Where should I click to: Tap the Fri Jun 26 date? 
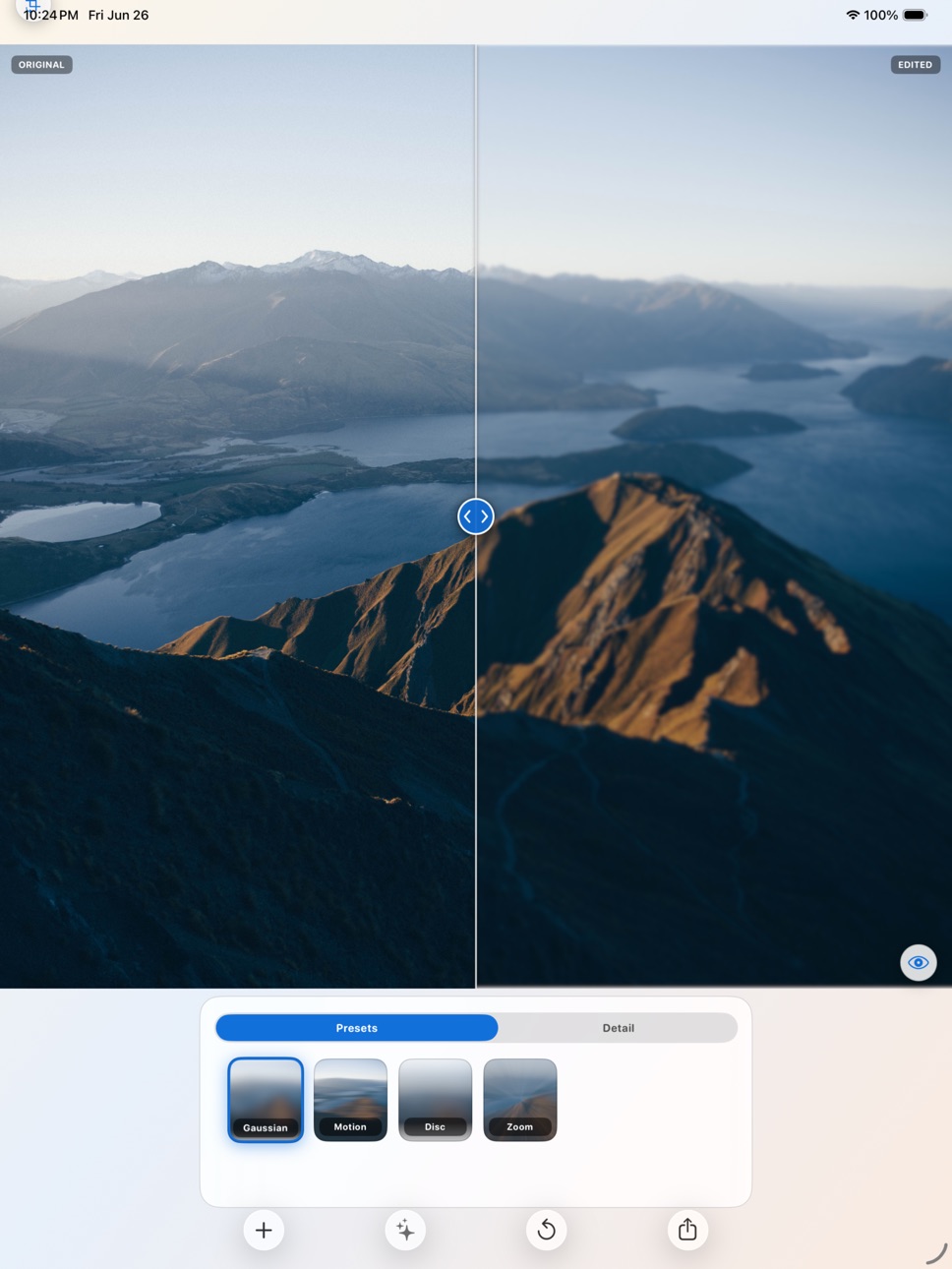tap(118, 15)
